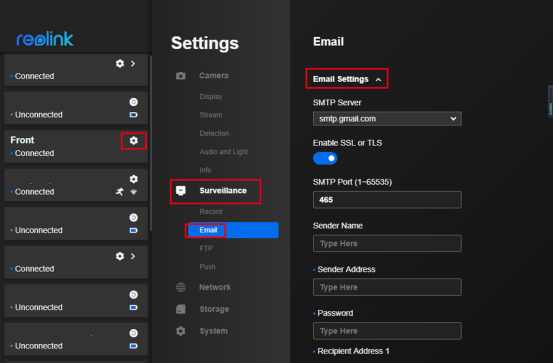Click the Camera section icon
The width and height of the screenshot is (553, 363).
point(181,75)
